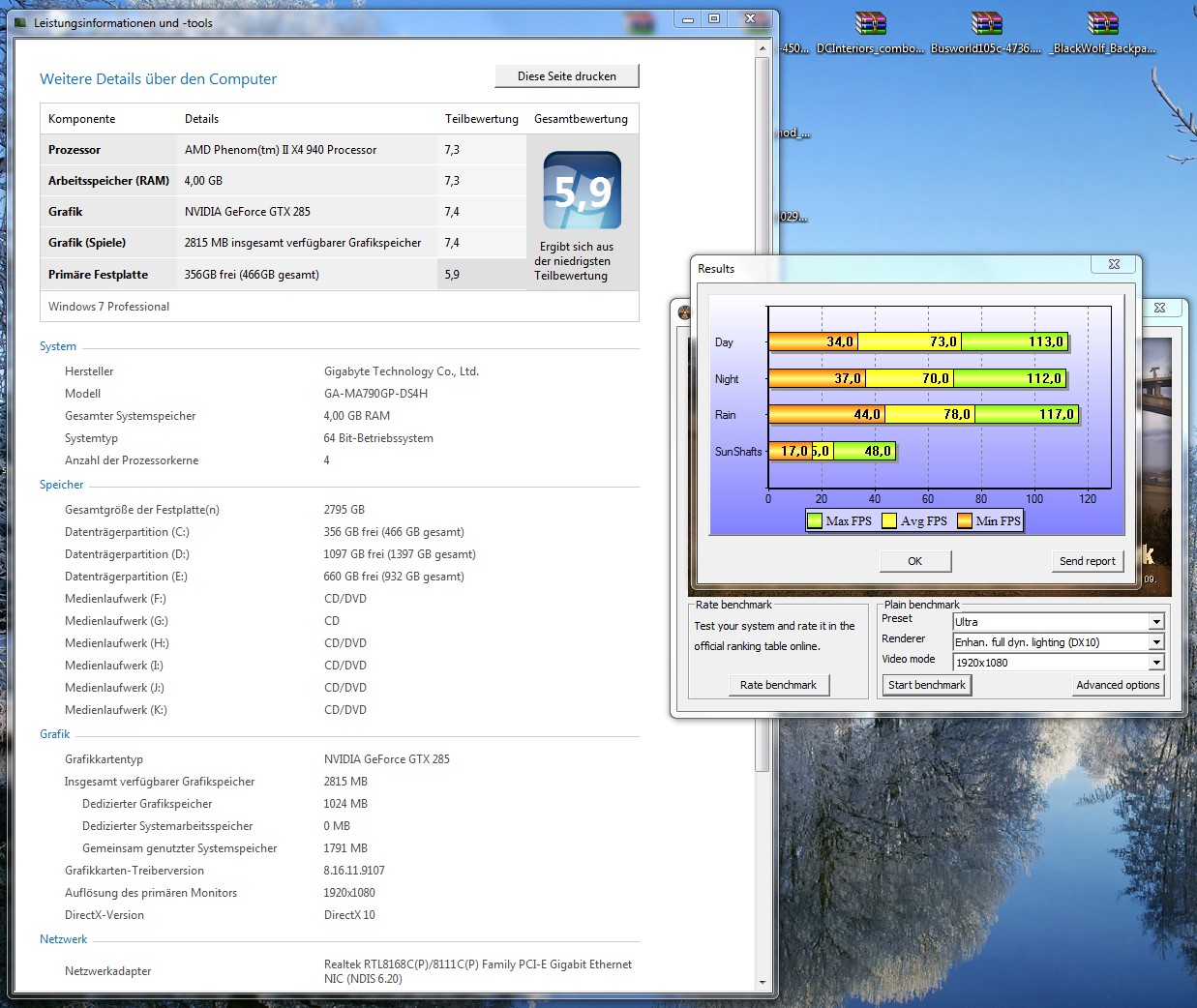Click the yellow Avg FPS legend swatch
The image size is (1197, 1008).
(889, 520)
